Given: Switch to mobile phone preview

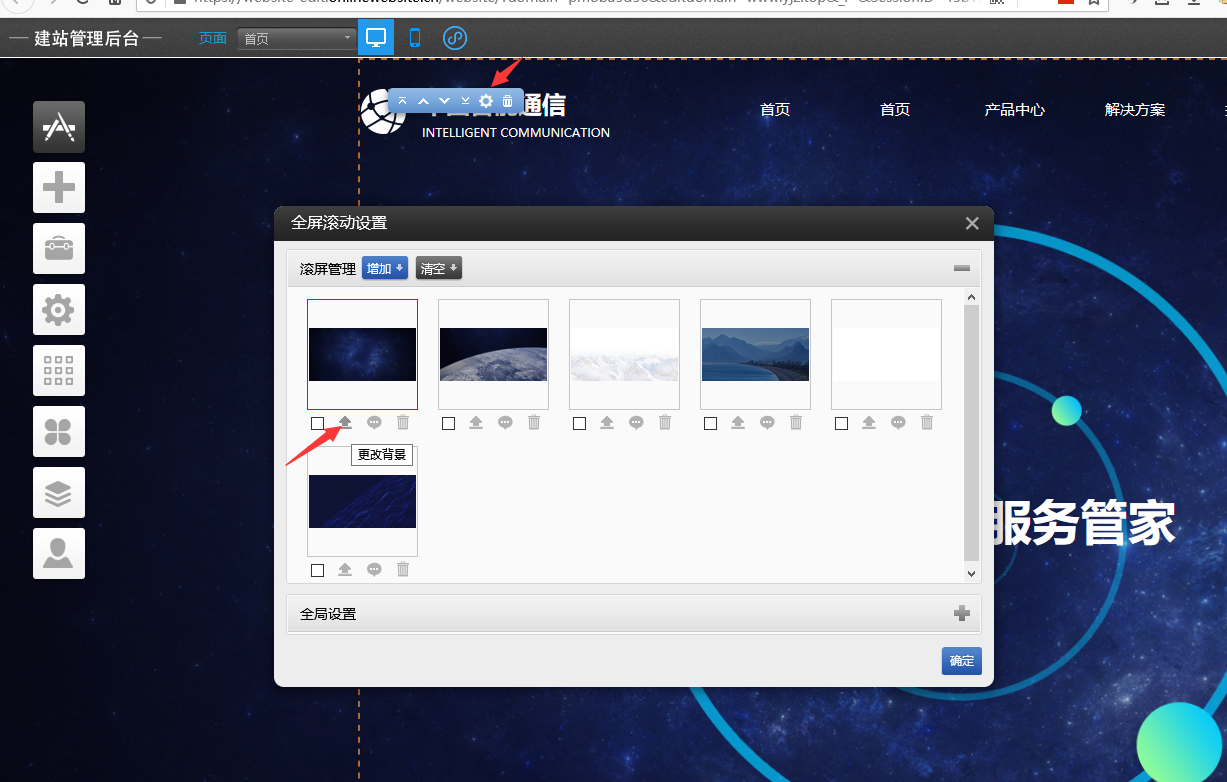Looking at the screenshot, I should (x=415, y=39).
